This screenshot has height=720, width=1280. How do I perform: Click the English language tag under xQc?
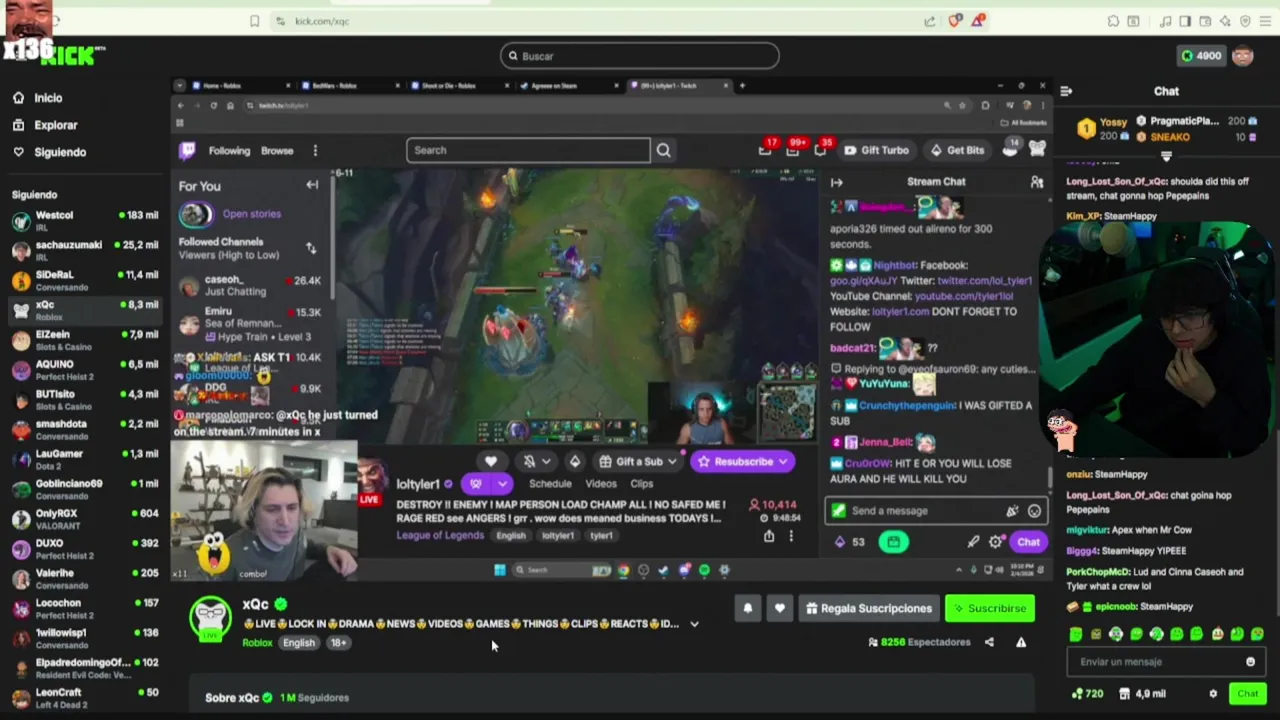[298, 643]
